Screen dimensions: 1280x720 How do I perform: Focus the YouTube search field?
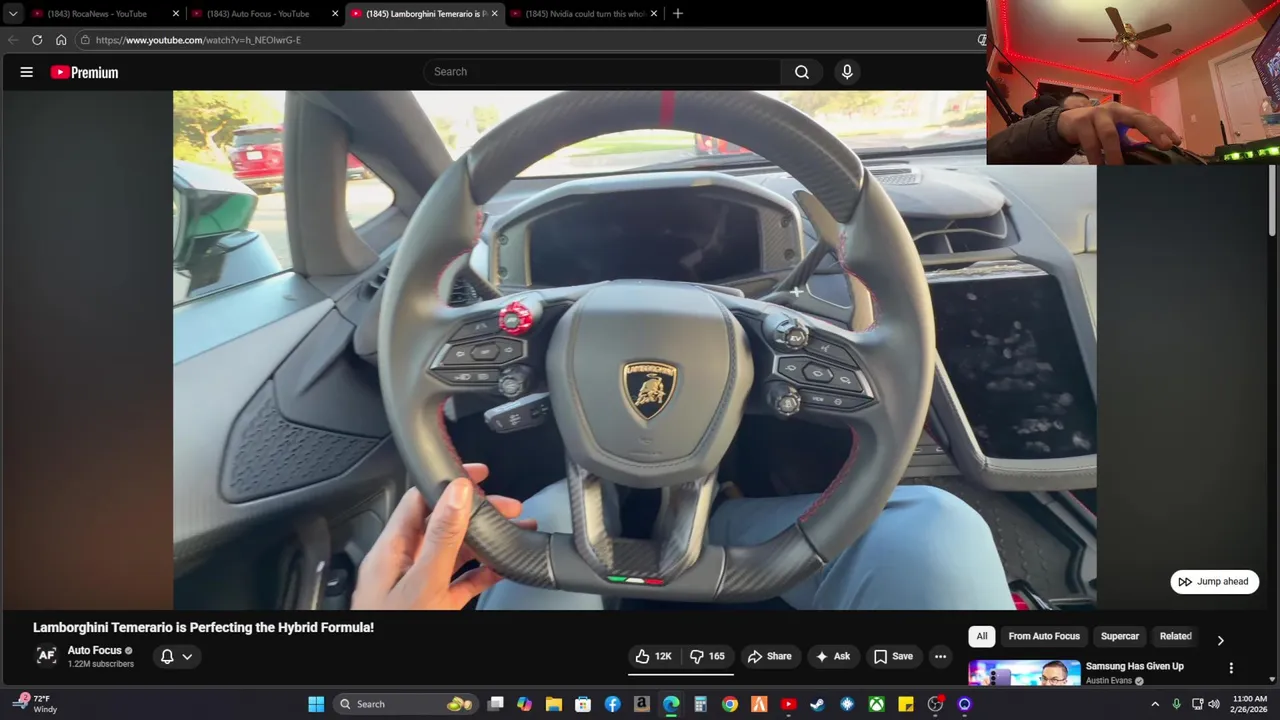603,72
